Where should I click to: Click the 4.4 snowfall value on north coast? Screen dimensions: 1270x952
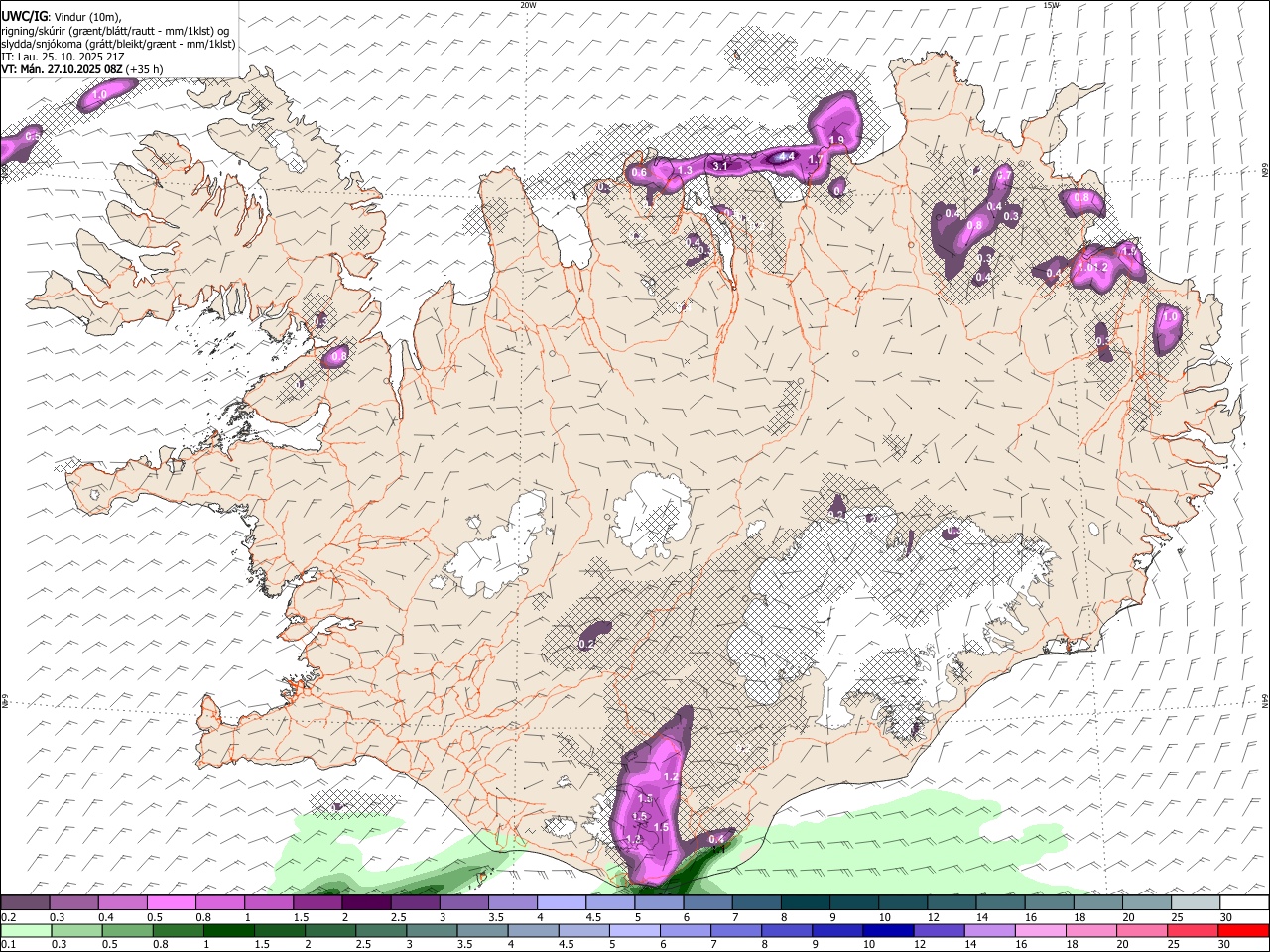click(787, 156)
